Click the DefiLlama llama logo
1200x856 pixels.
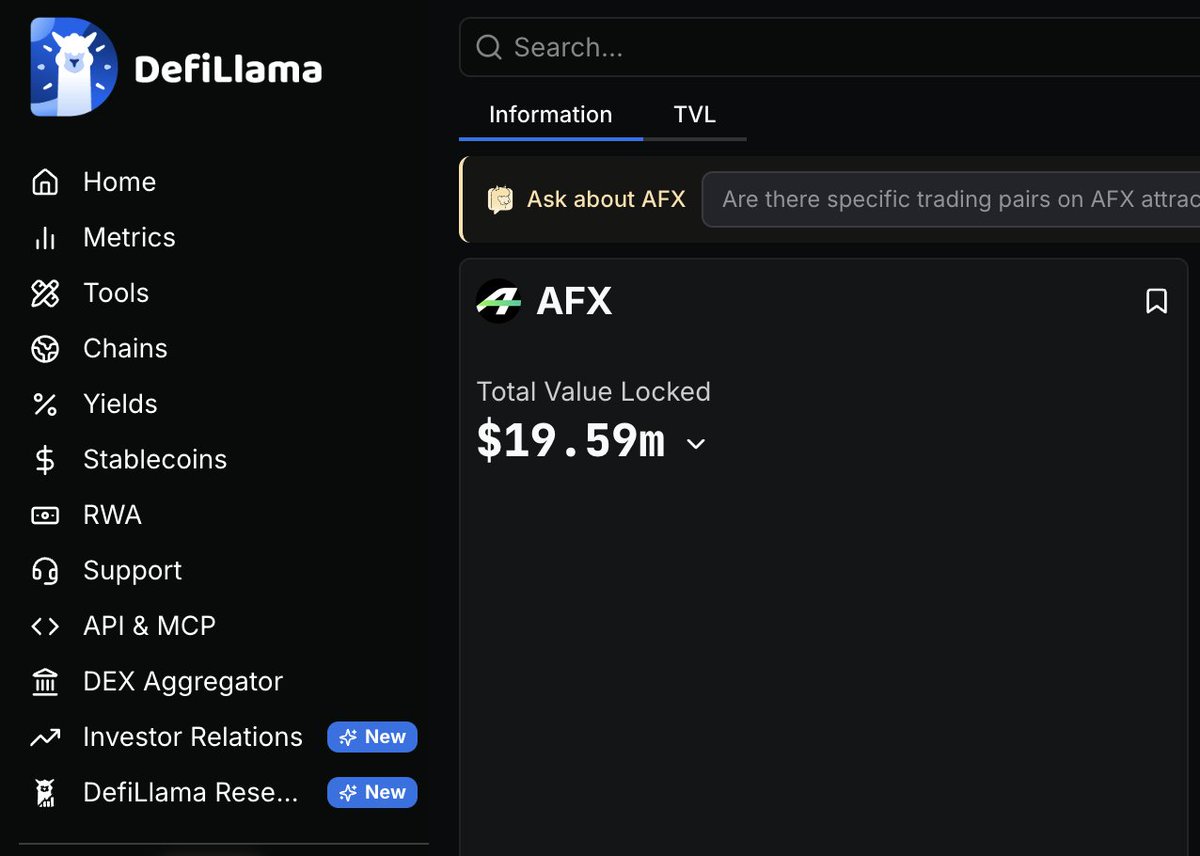coord(74,67)
